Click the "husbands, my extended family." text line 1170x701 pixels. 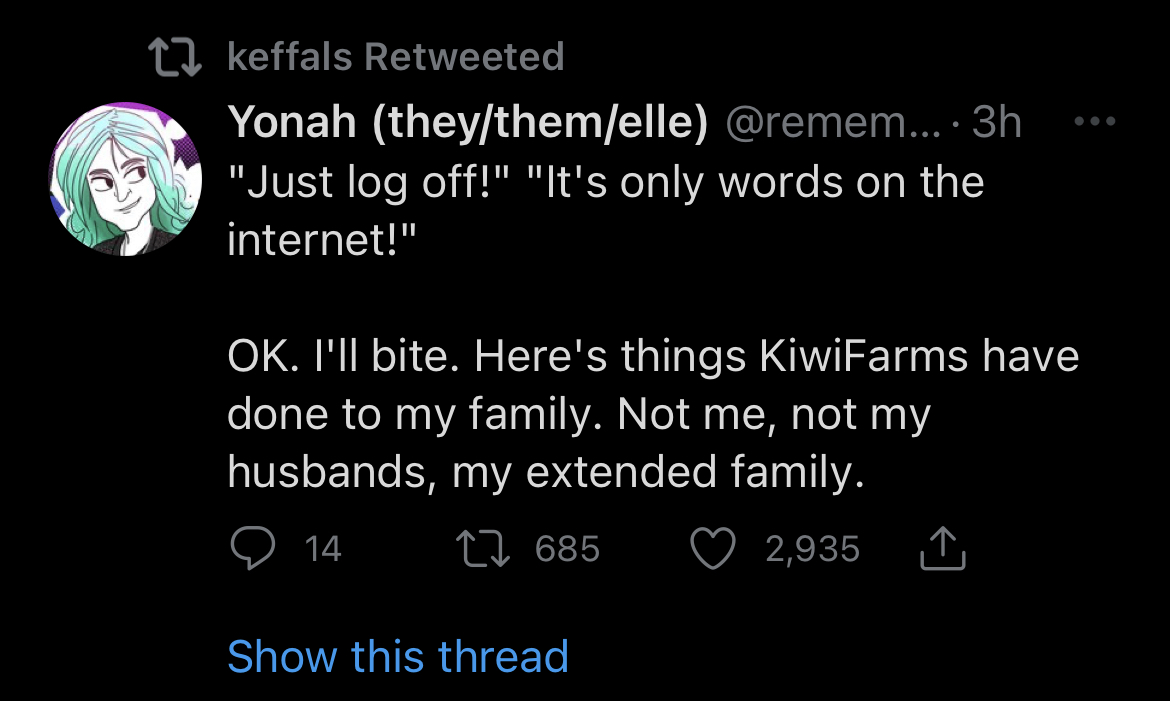coord(545,472)
